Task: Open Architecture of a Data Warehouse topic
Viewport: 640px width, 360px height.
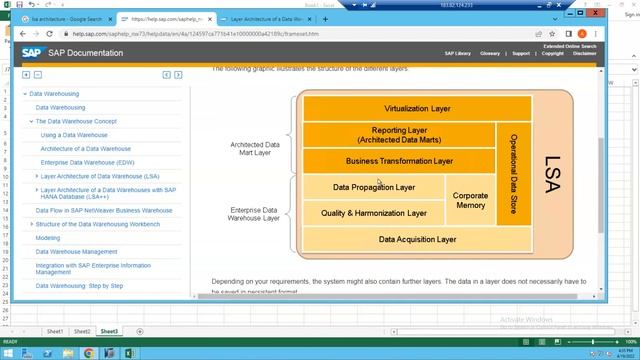Action: pos(86,149)
